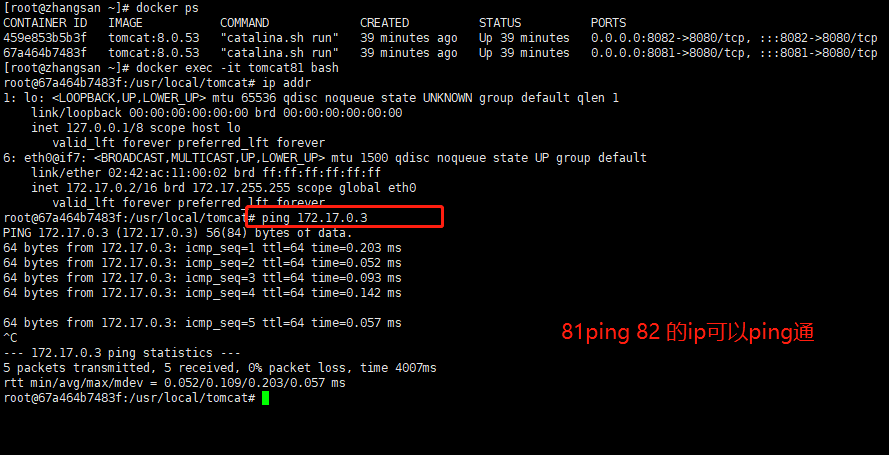Select container ID 459e853b5b3f in the table
Viewport: 889px width, 455px height.
tap(45, 38)
